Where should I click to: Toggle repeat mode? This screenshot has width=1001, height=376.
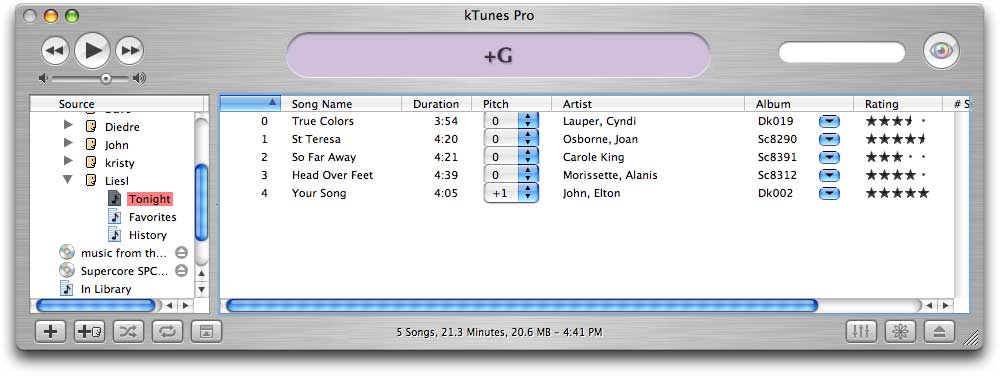(167, 331)
